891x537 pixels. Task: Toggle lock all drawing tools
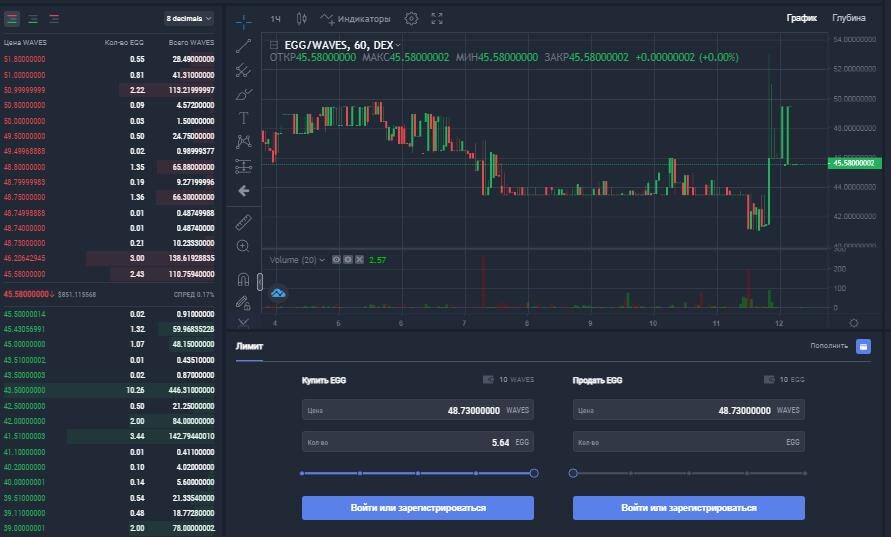(x=243, y=303)
